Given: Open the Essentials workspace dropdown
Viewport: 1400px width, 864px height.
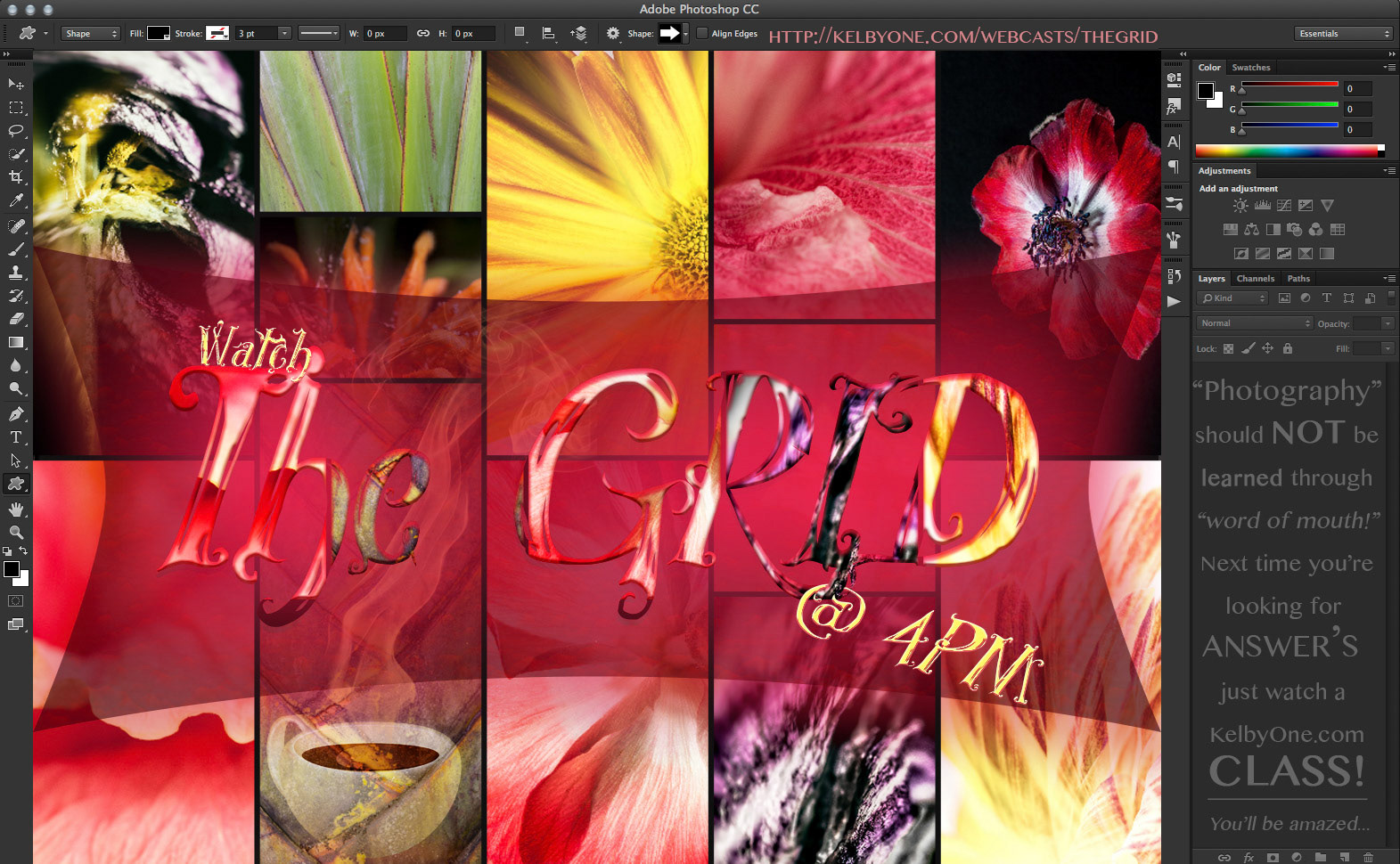Looking at the screenshot, I should (1343, 34).
